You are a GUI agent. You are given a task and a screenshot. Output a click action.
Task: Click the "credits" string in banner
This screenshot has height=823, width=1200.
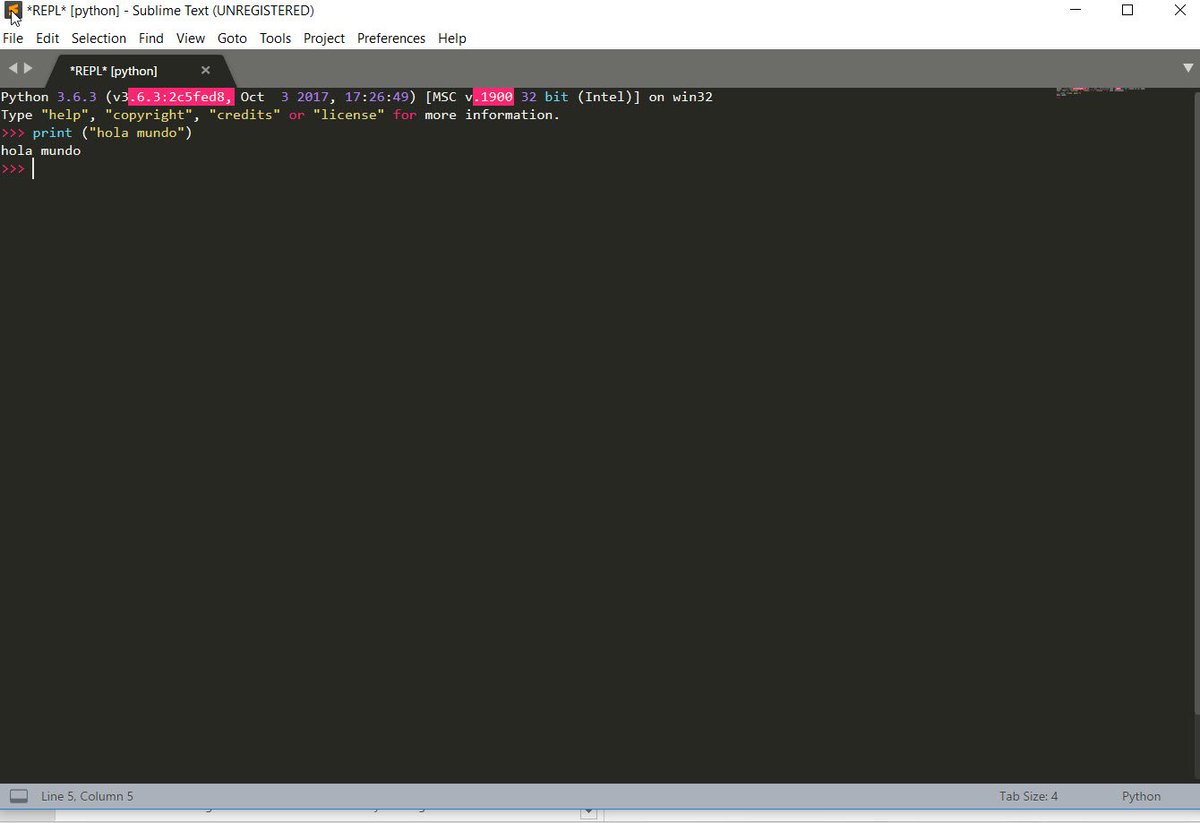[245, 115]
